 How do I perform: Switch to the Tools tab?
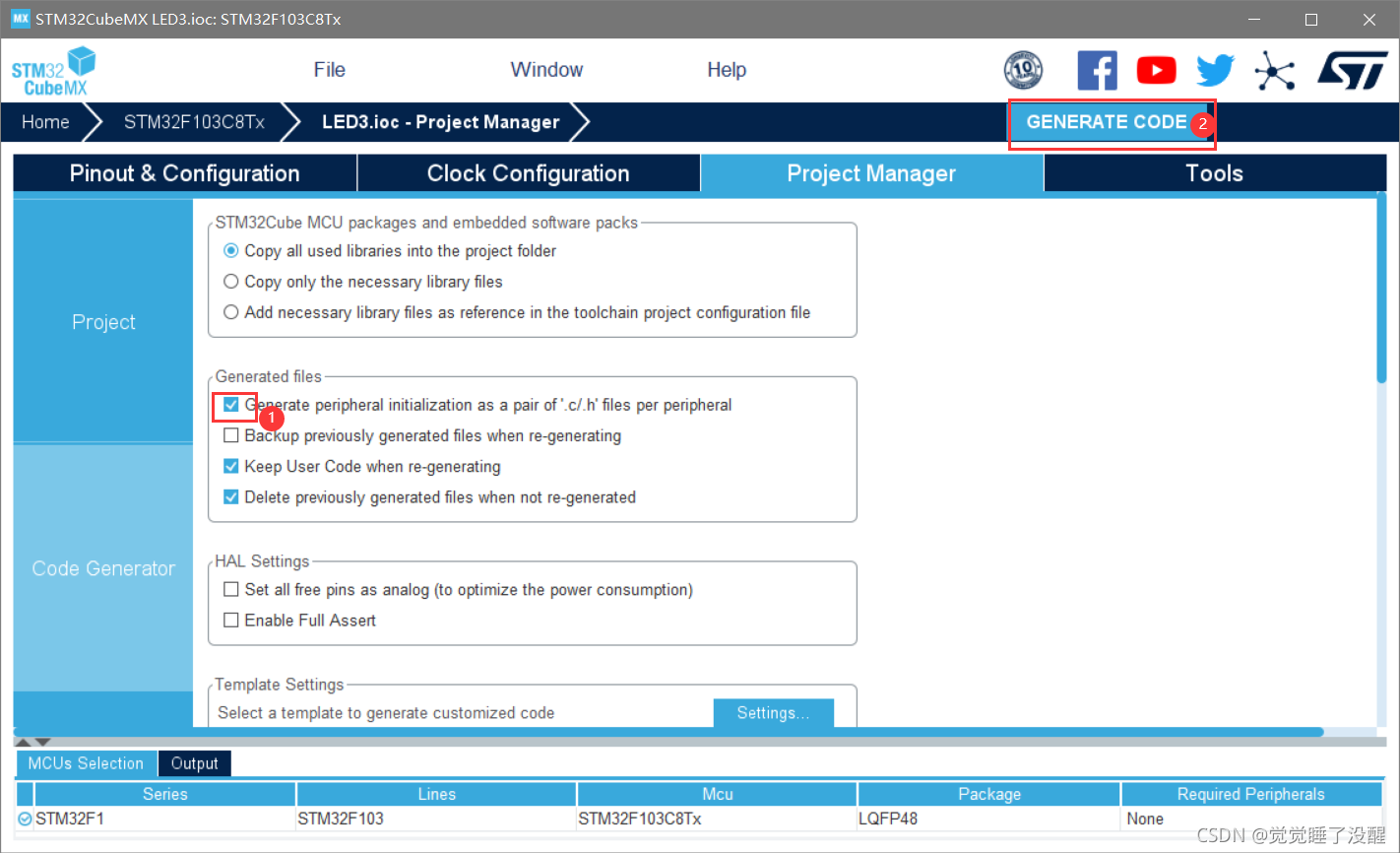point(1215,173)
